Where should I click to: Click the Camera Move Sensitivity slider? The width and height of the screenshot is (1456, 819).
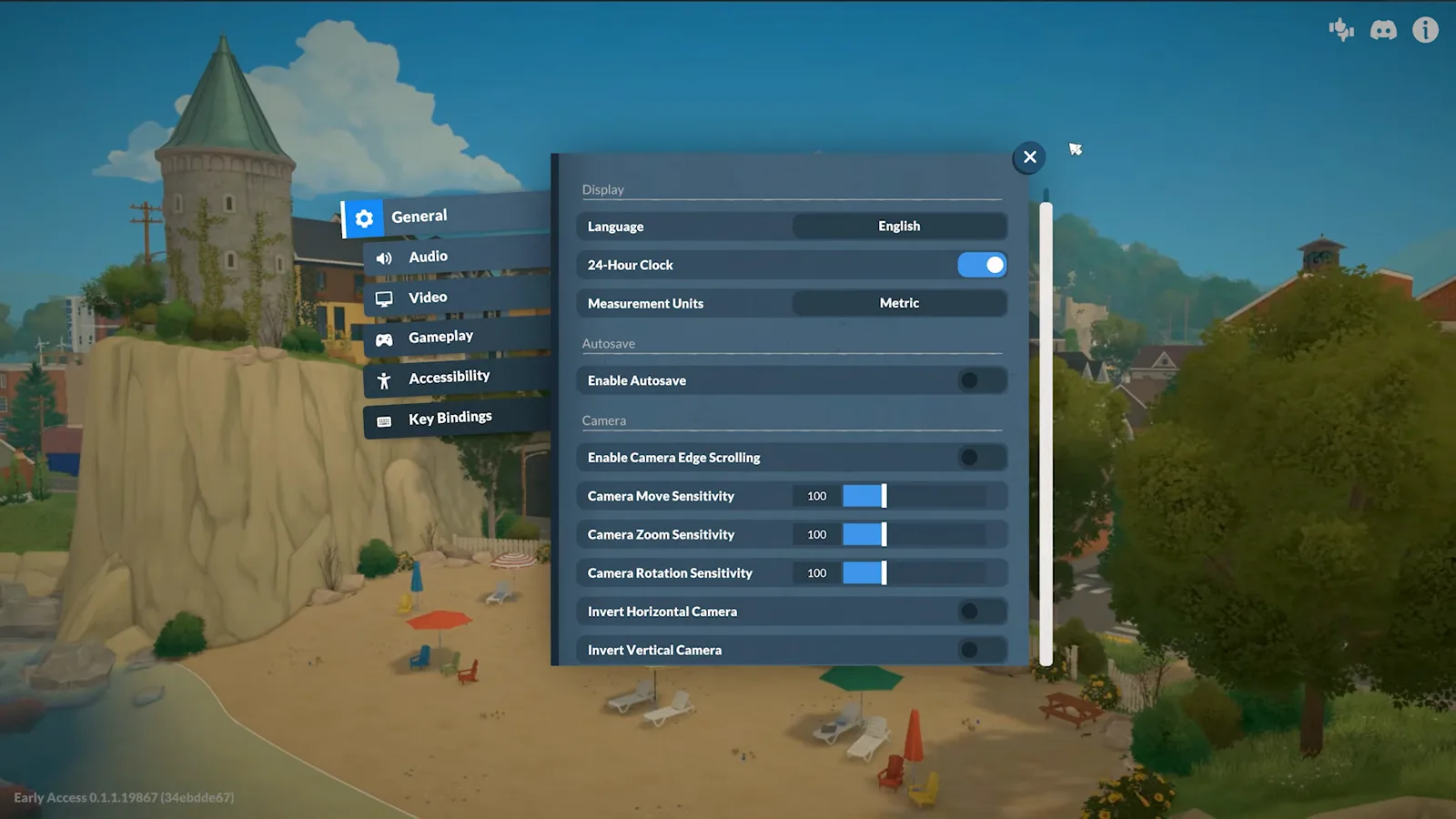(x=915, y=496)
